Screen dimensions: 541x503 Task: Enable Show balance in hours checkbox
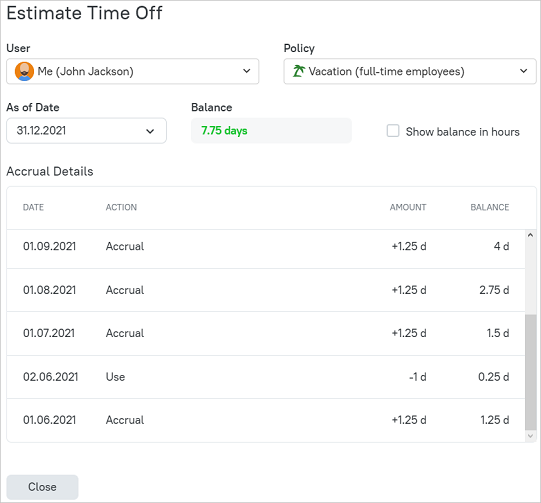(393, 131)
